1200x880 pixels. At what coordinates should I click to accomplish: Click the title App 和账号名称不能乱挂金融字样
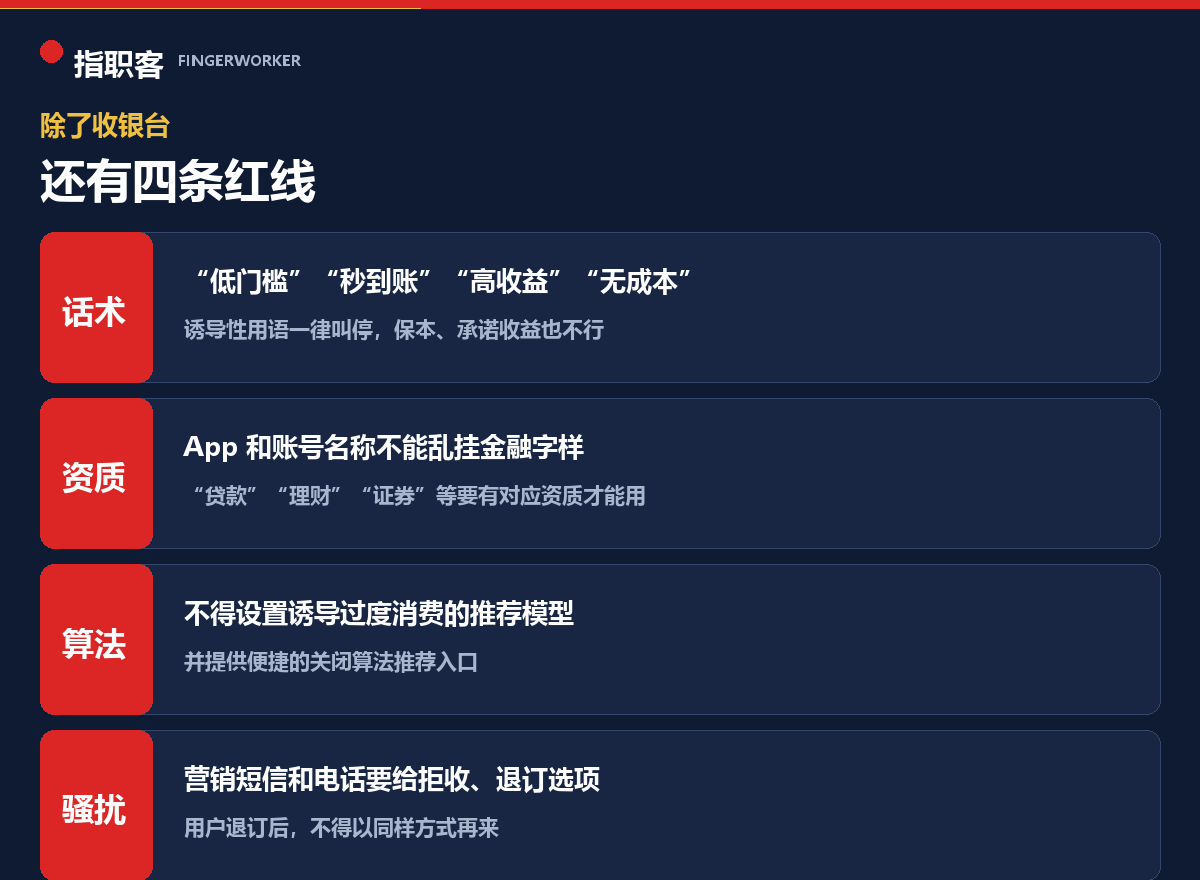(383, 448)
